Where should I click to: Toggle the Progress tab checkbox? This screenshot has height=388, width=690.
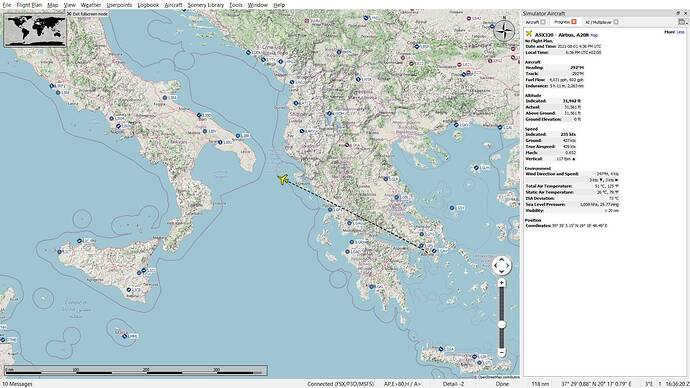pyautogui.click(x=574, y=22)
